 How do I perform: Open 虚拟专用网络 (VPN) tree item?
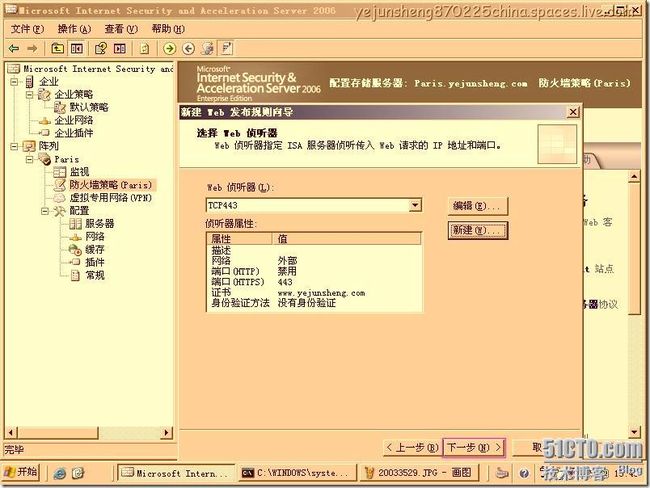pyautogui.click(x=110, y=198)
